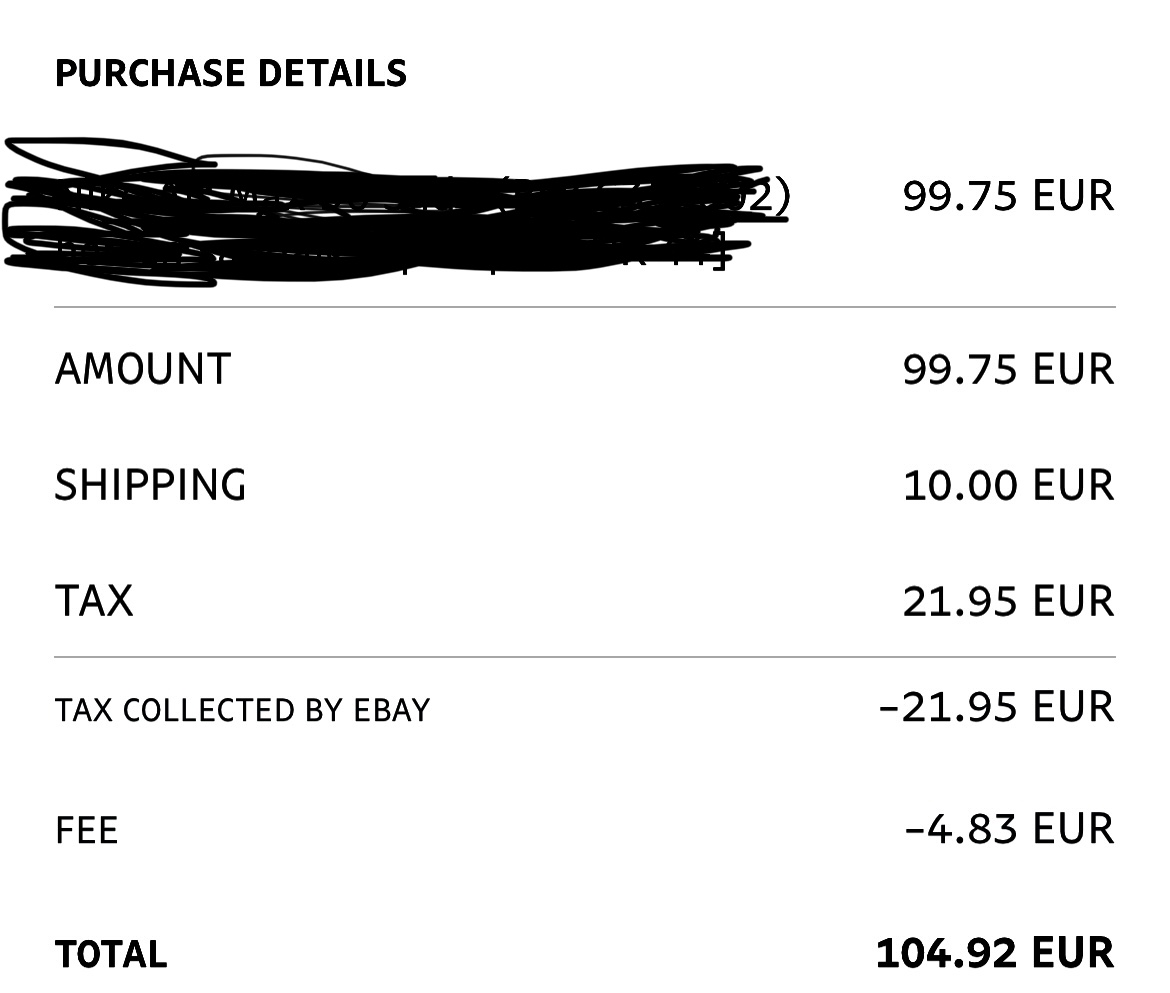Click the visible closing parenthesis of item link
This screenshot has width=1170, height=993.
tap(782, 197)
